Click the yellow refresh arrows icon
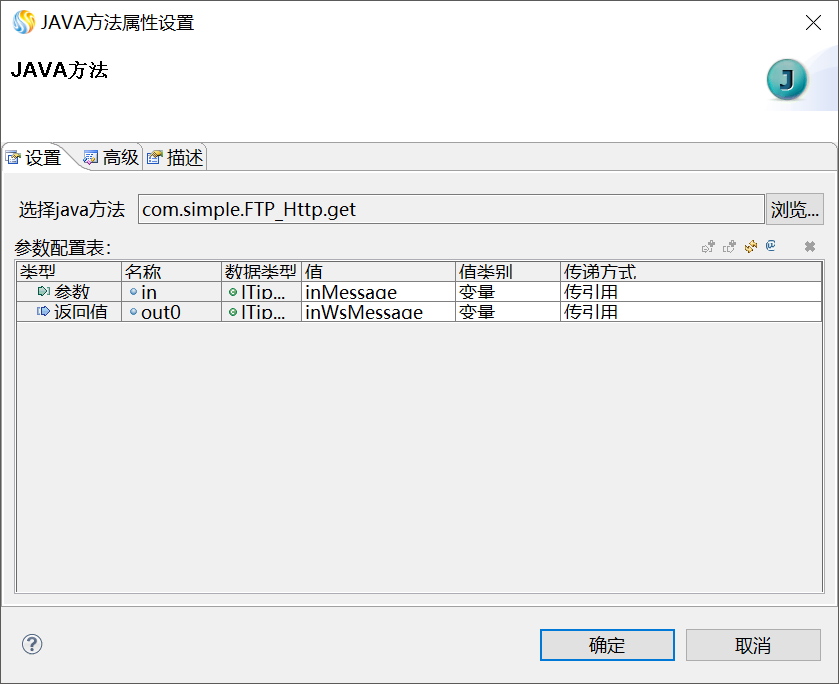 click(751, 247)
